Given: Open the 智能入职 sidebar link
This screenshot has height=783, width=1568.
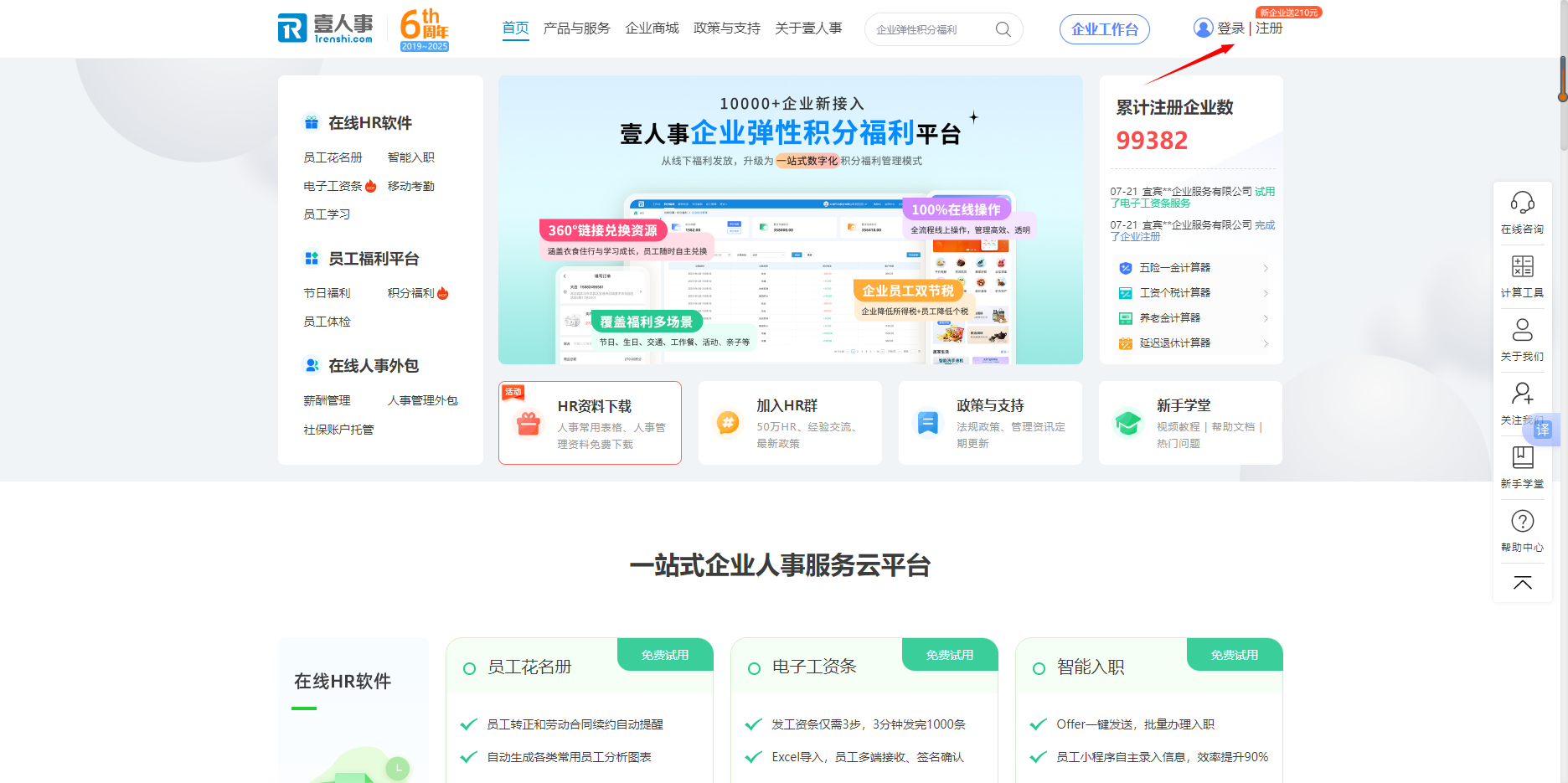Looking at the screenshot, I should click(410, 157).
